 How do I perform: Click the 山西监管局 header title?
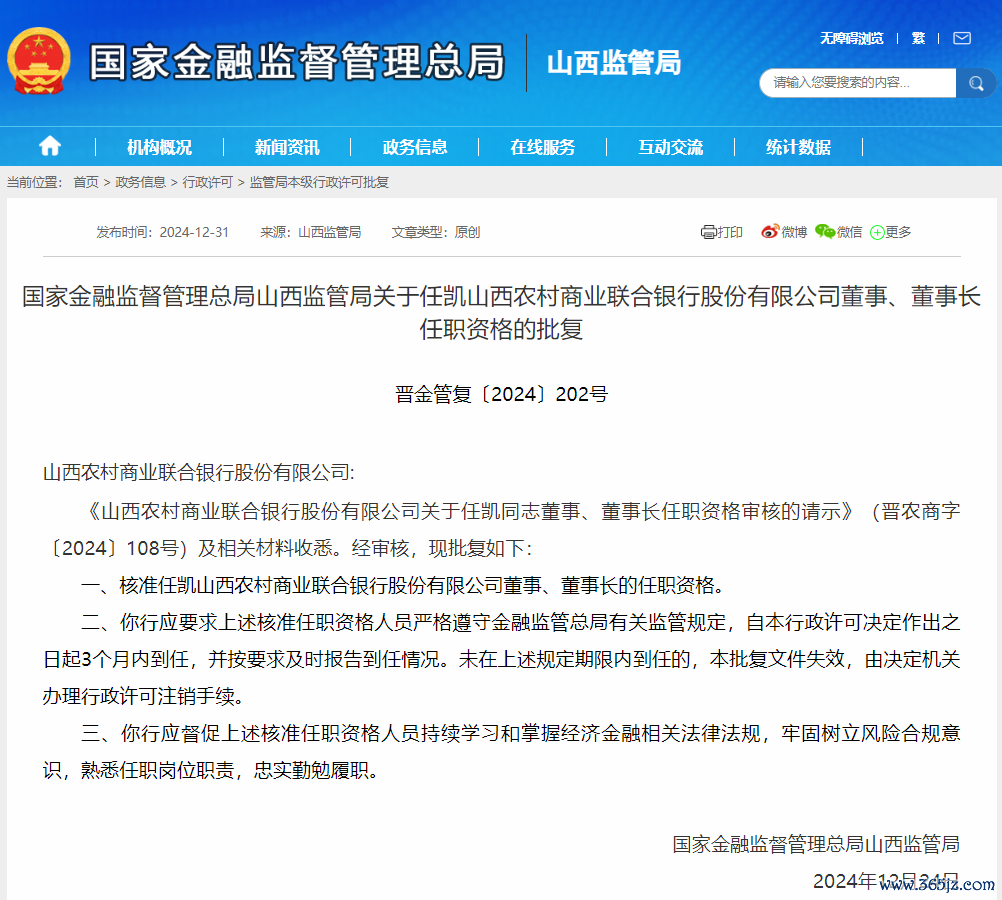point(614,63)
